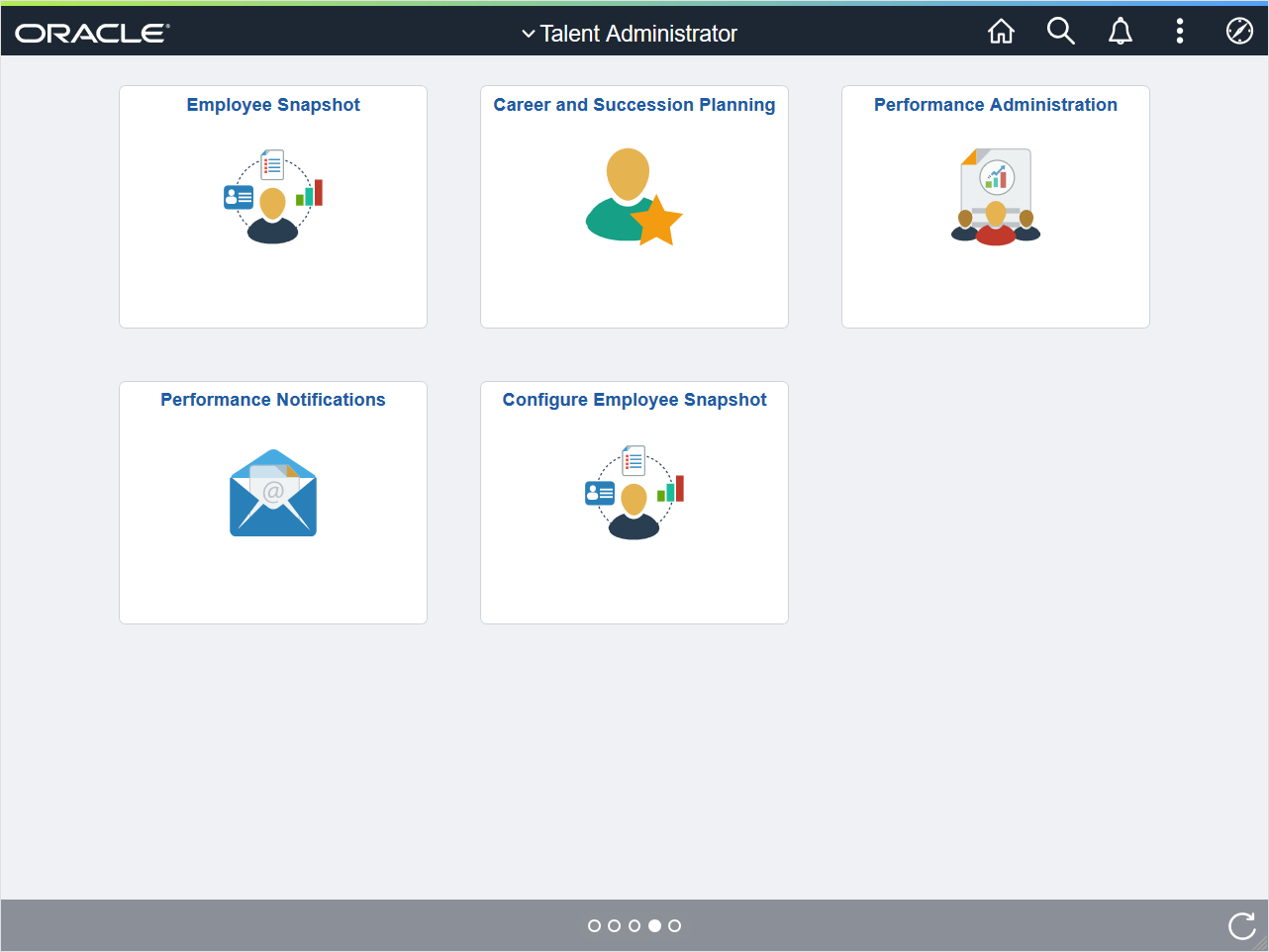The image size is (1269, 952).
Task: Open the Notifications bell
Action: [x=1120, y=32]
